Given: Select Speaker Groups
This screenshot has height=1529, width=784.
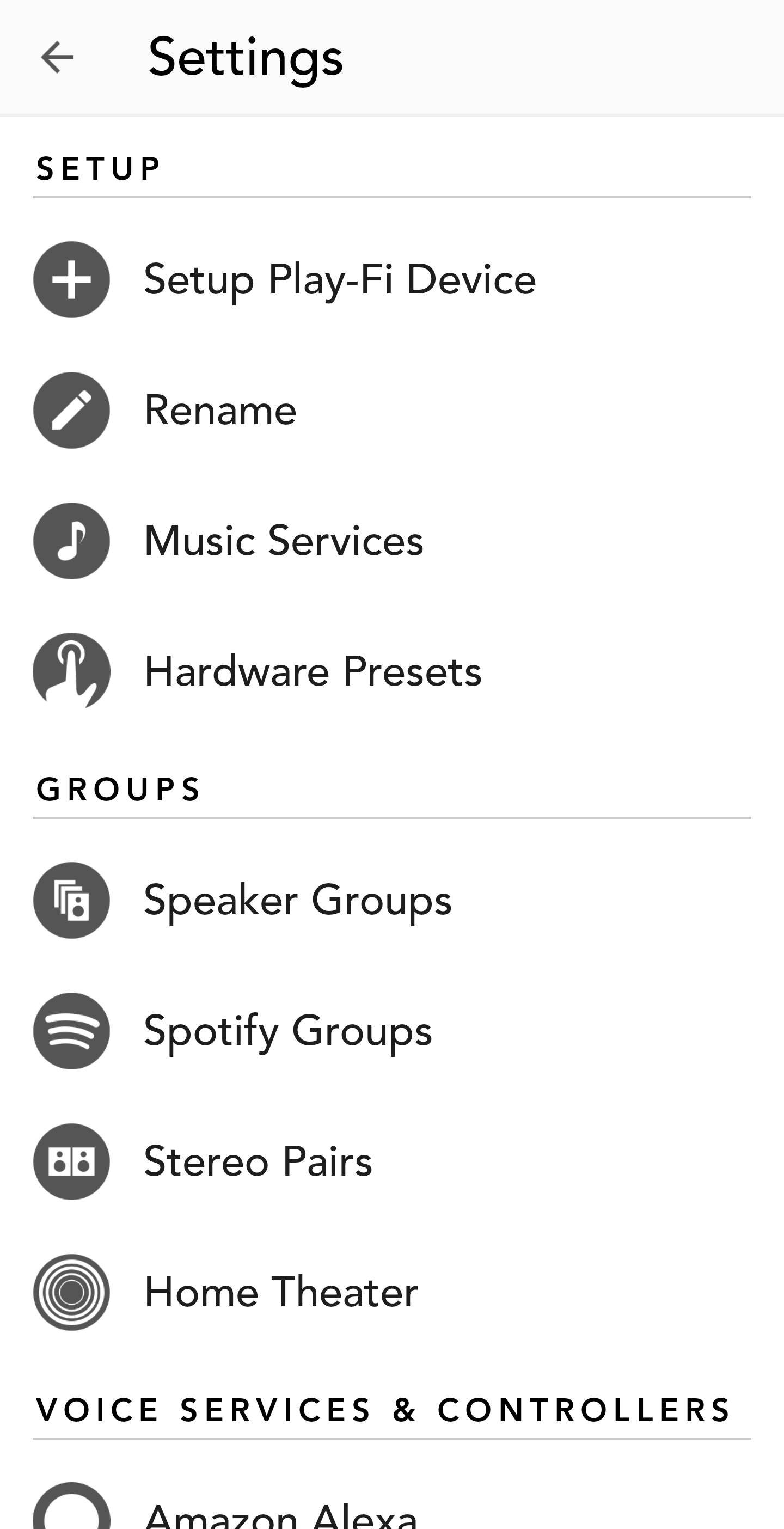Looking at the screenshot, I should pos(297,901).
